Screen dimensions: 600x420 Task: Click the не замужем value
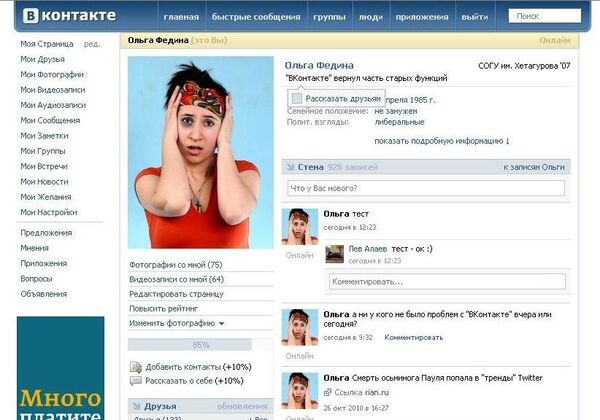[x=396, y=111]
